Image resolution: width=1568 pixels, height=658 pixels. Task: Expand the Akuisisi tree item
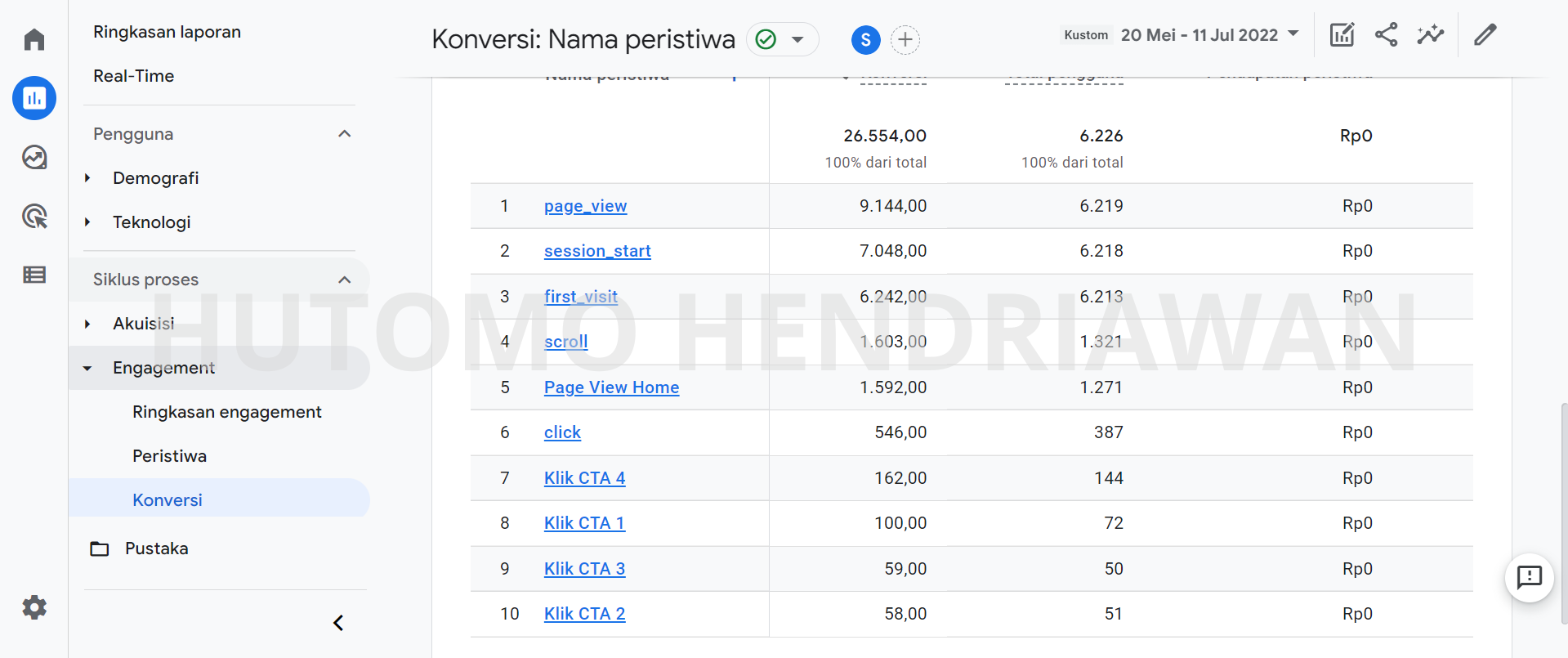87,324
